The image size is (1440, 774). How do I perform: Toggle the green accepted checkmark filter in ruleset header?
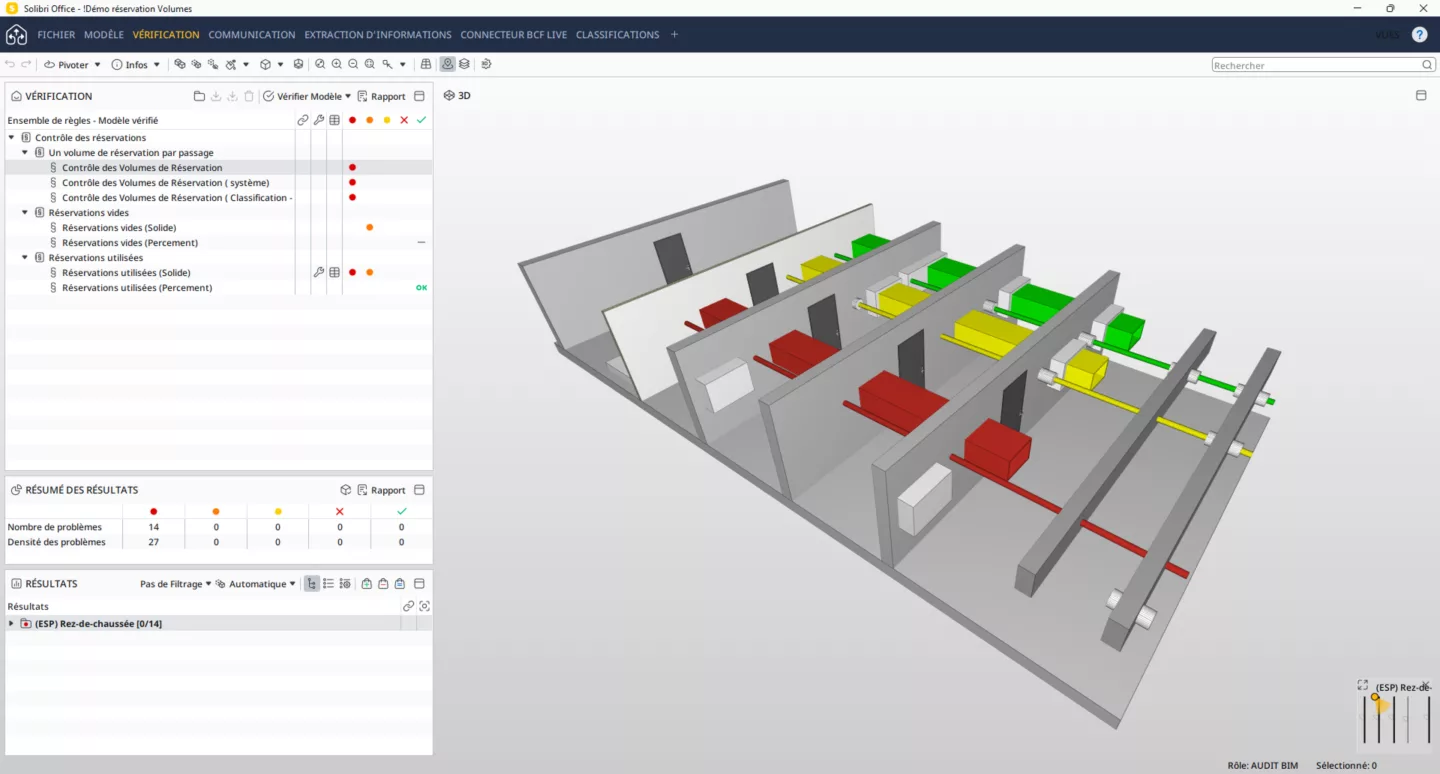(421, 120)
